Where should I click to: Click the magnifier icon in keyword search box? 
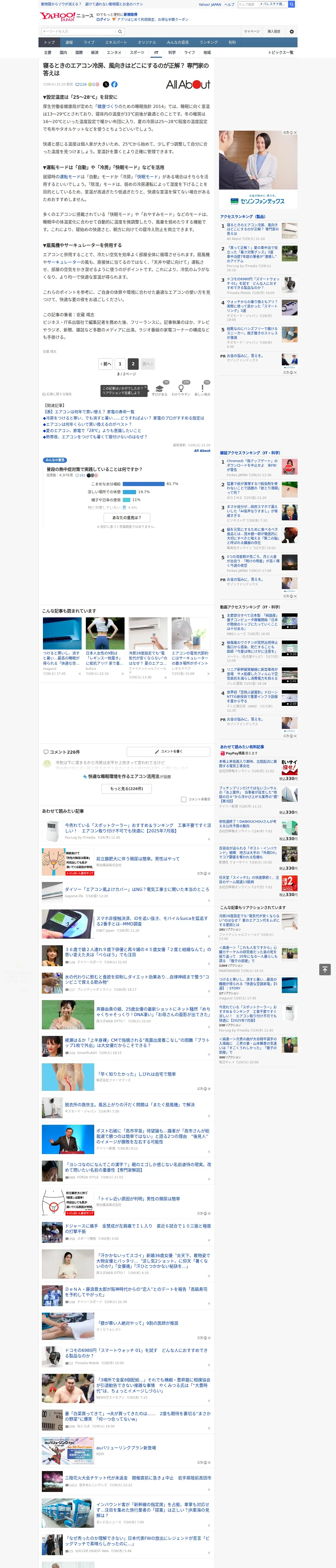coord(120,32)
